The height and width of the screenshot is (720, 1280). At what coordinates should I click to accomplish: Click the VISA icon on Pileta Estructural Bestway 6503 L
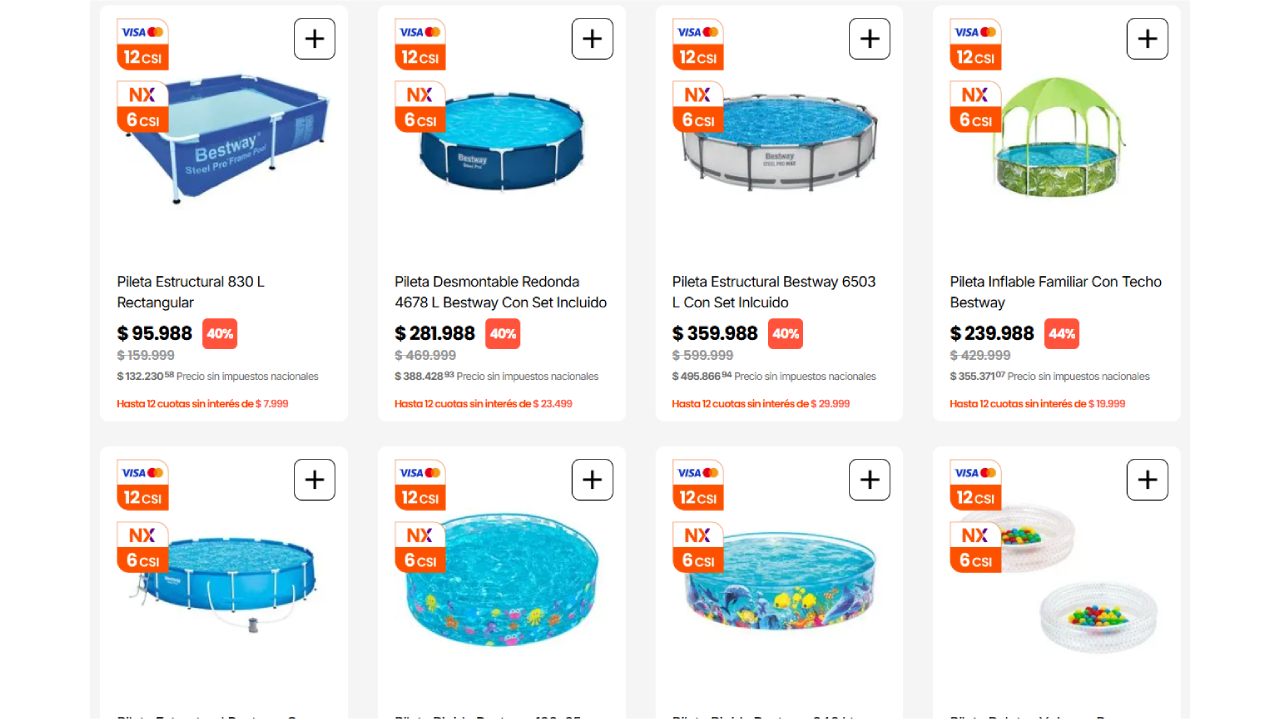pyautogui.click(x=688, y=33)
